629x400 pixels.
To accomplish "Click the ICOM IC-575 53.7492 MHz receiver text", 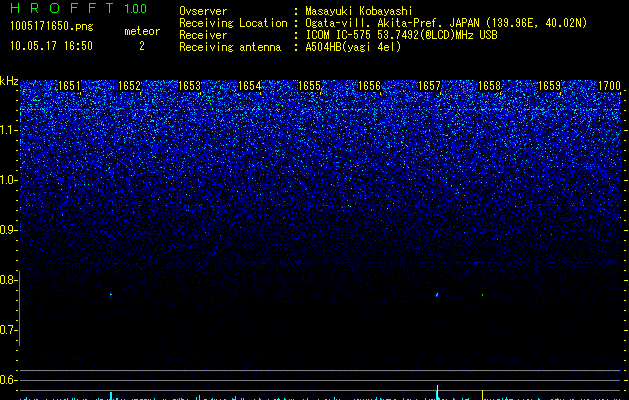I will [x=401, y=35].
